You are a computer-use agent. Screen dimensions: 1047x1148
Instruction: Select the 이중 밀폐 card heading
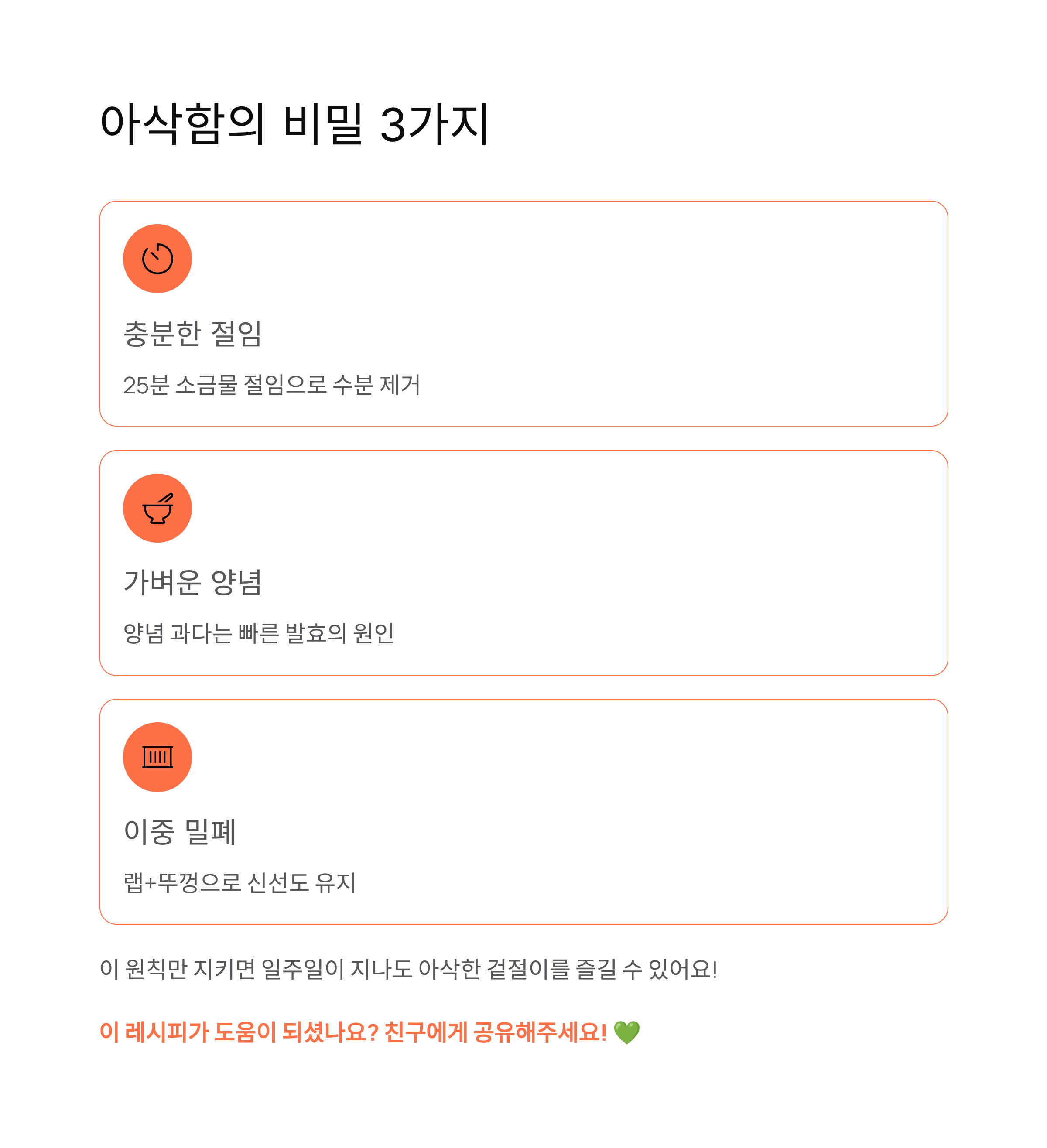[179, 831]
